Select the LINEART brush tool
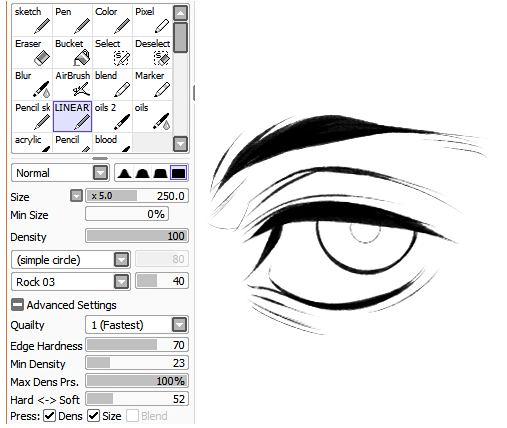The width and height of the screenshot is (507, 428). click(x=72, y=116)
